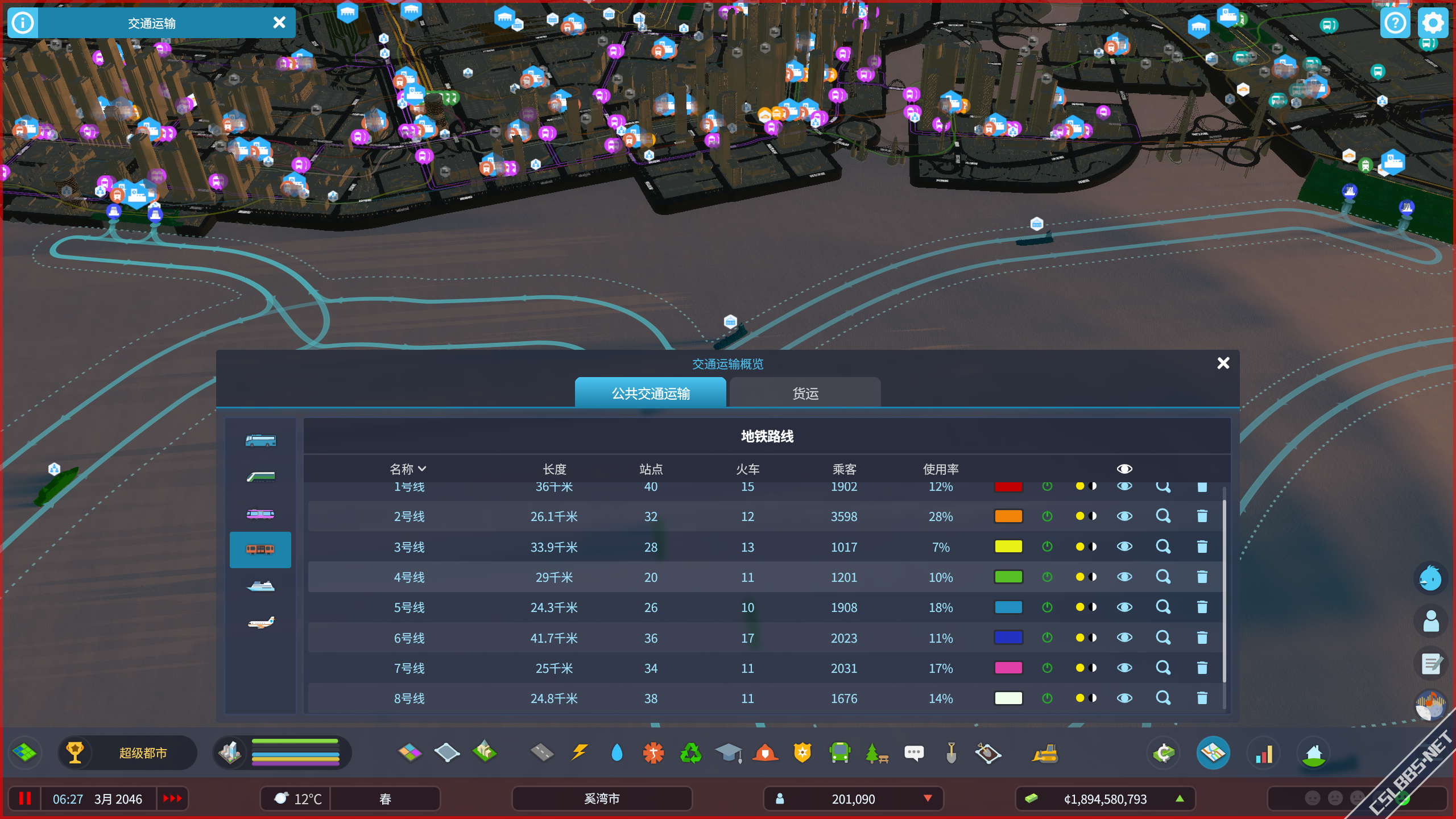Toggle day/night schedule for 7号线
The width and height of the screenshot is (1456, 819).
pos(1086,668)
